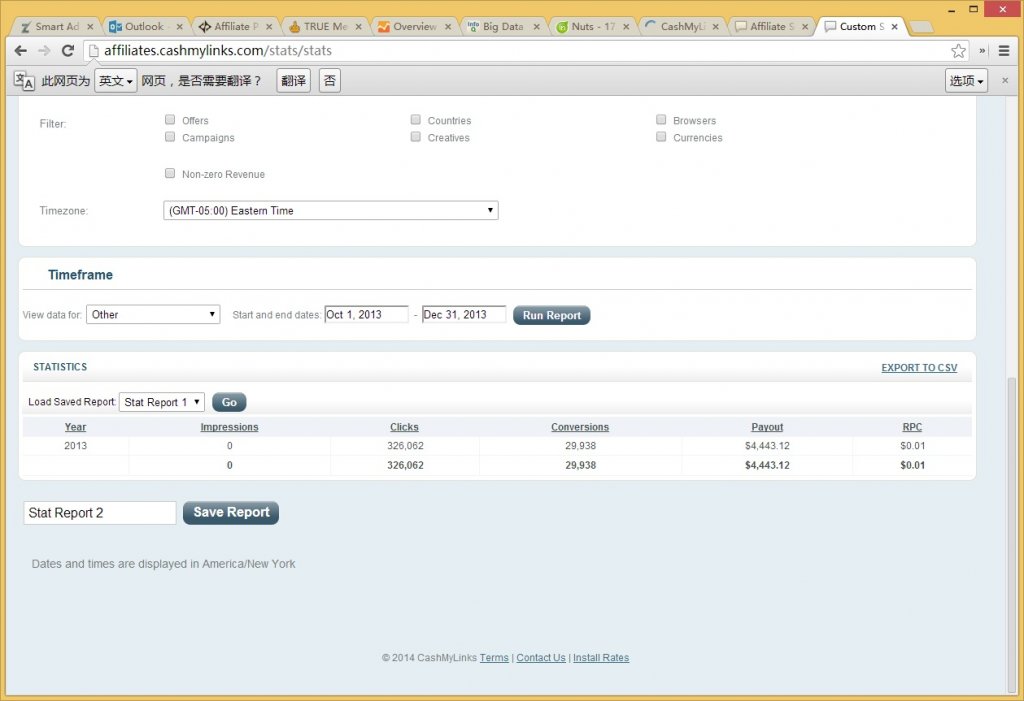Sort the table by Impressions column
Screen dimensions: 1024x701
tap(229, 427)
